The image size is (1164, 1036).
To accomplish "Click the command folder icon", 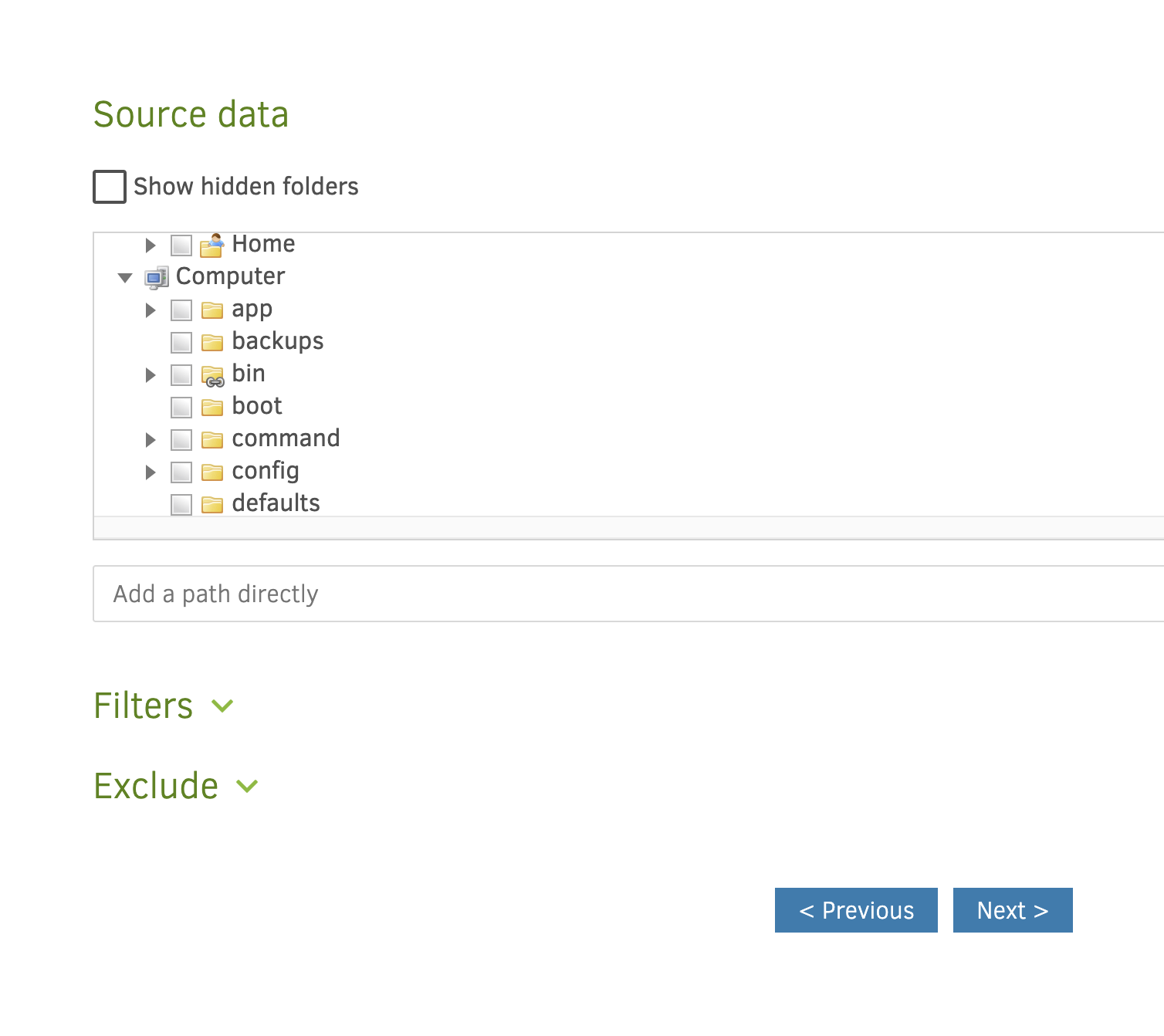I will 211,440.
